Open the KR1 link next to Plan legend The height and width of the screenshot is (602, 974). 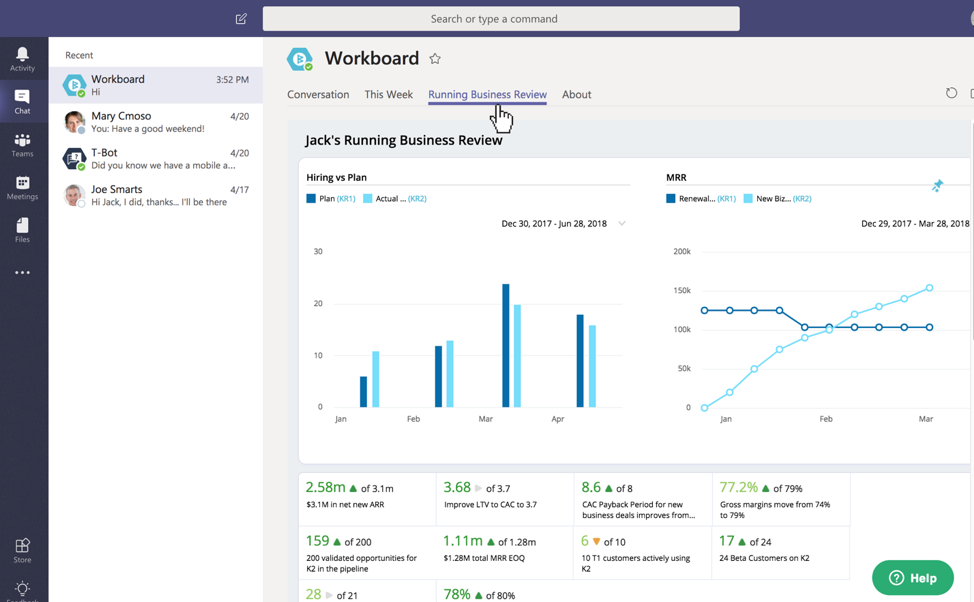click(346, 199)
